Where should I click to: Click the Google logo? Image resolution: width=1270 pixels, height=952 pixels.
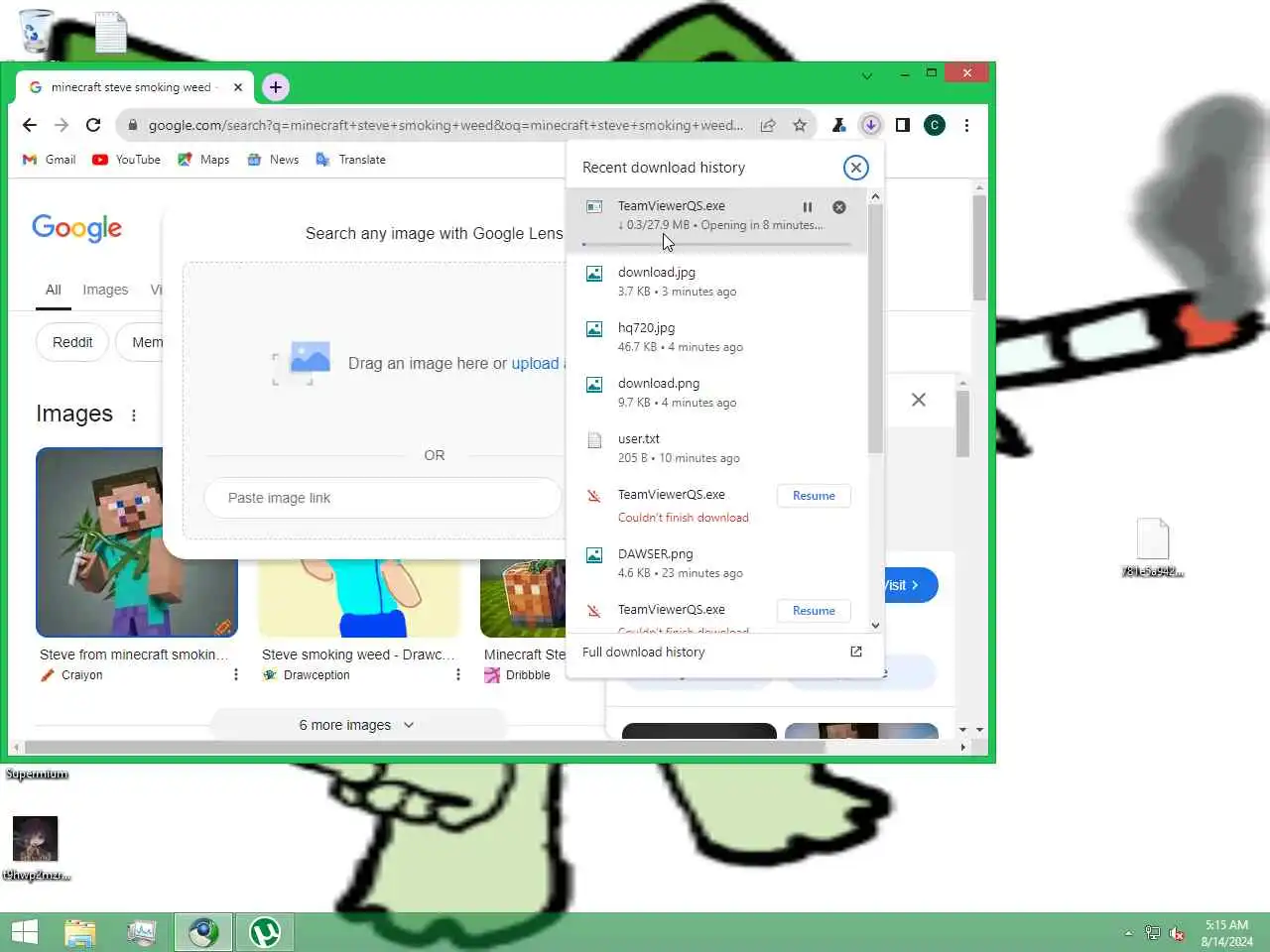point(76,228)
